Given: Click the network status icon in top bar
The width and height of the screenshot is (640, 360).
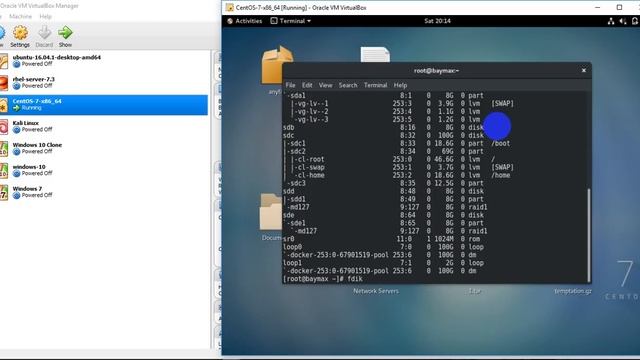Looking at the screenshot, I should click(x=611, y=21).
